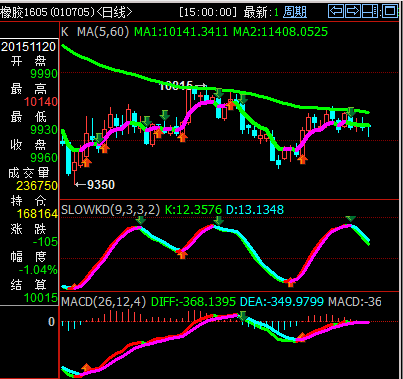Viewport: 403px width, 379px height.
Task: Select the MACD(26,12,4) indicator label
Action: click(x=104, y=302)
